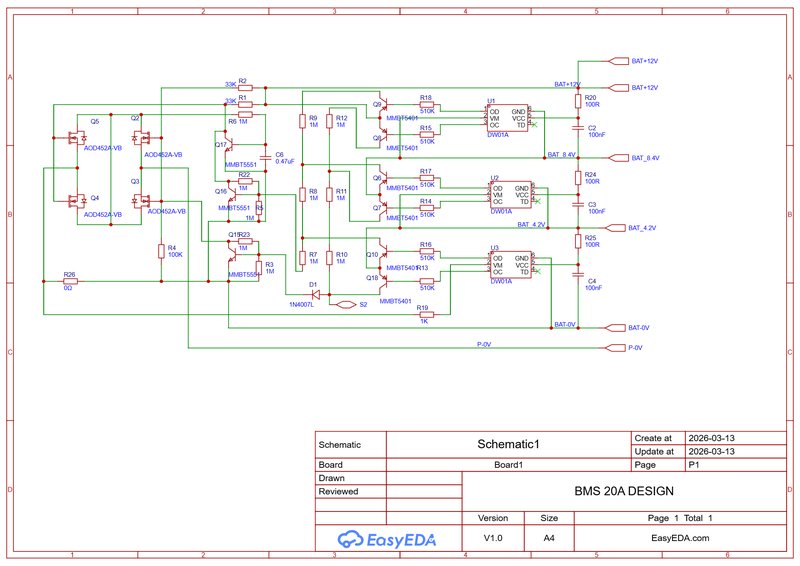Select resistor R8 1M

[302, 194]
